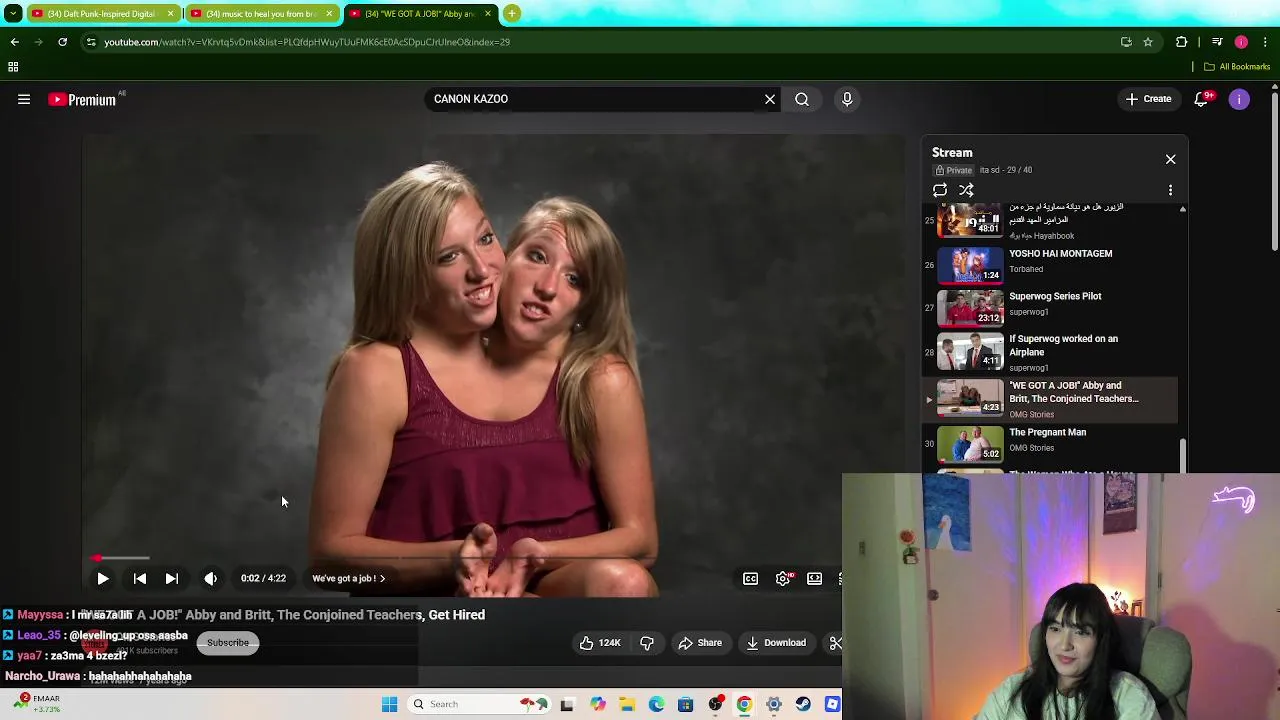Expand the 'We've got a job!' chapter
1280x720 pixels.
point(348,578)
